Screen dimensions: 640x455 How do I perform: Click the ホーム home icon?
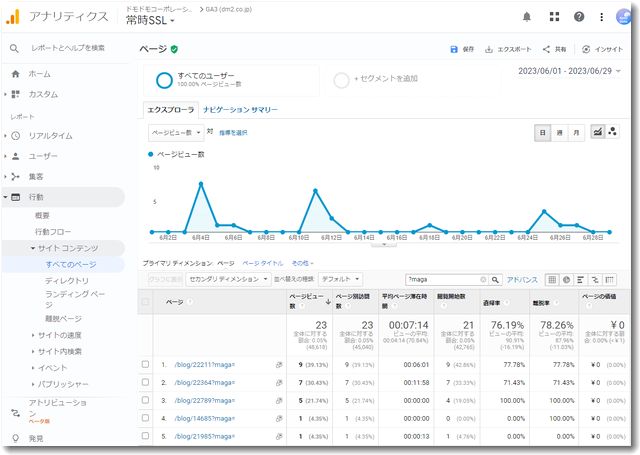point(15,74)
